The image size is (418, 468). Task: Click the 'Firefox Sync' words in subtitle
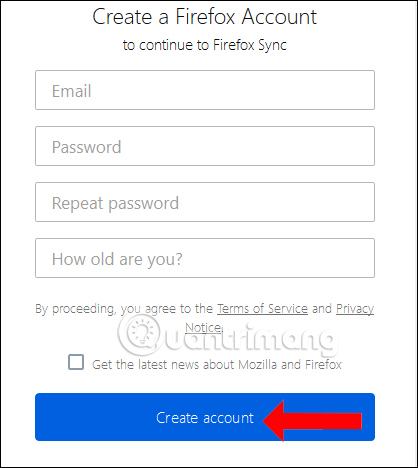click(250, 45)
